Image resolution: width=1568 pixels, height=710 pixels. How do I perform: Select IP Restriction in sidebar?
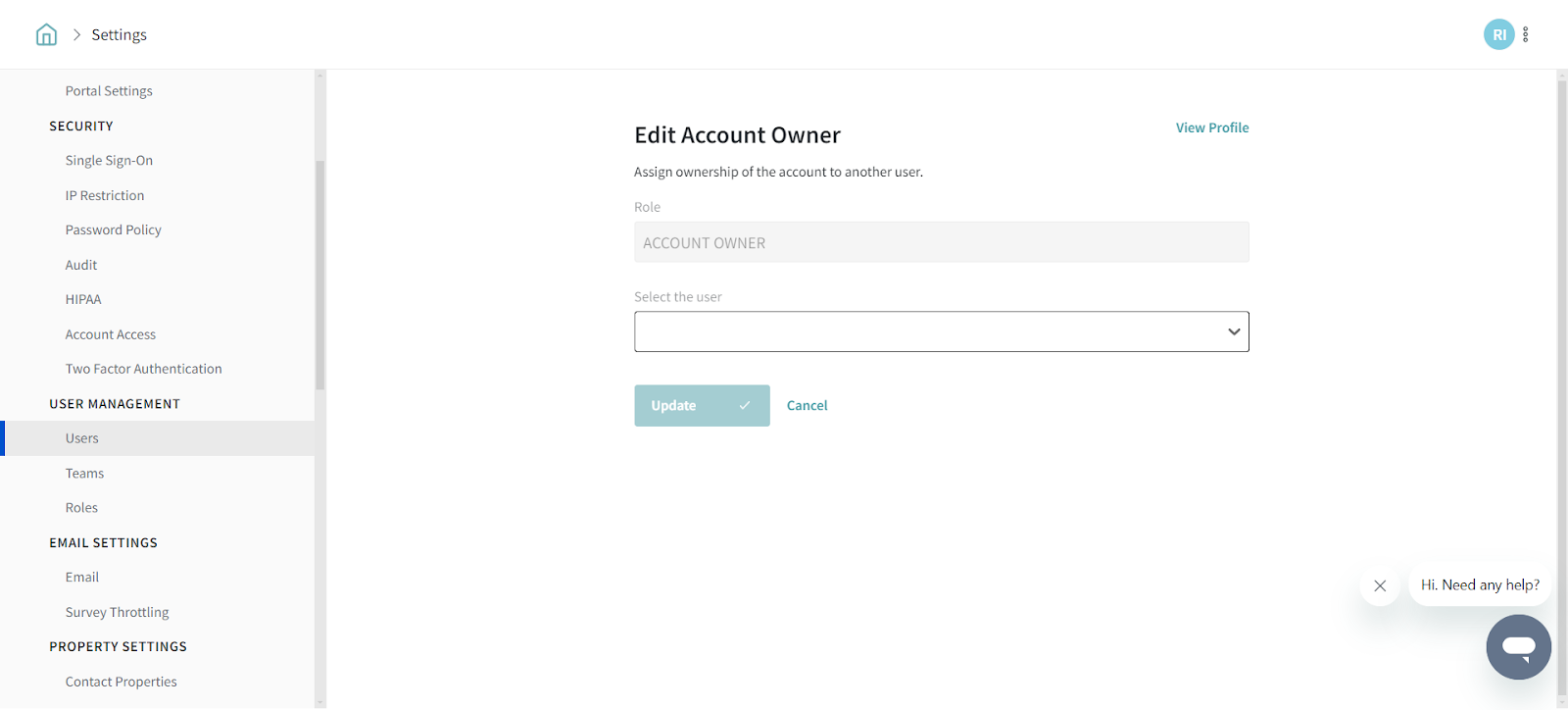point(105,195)
